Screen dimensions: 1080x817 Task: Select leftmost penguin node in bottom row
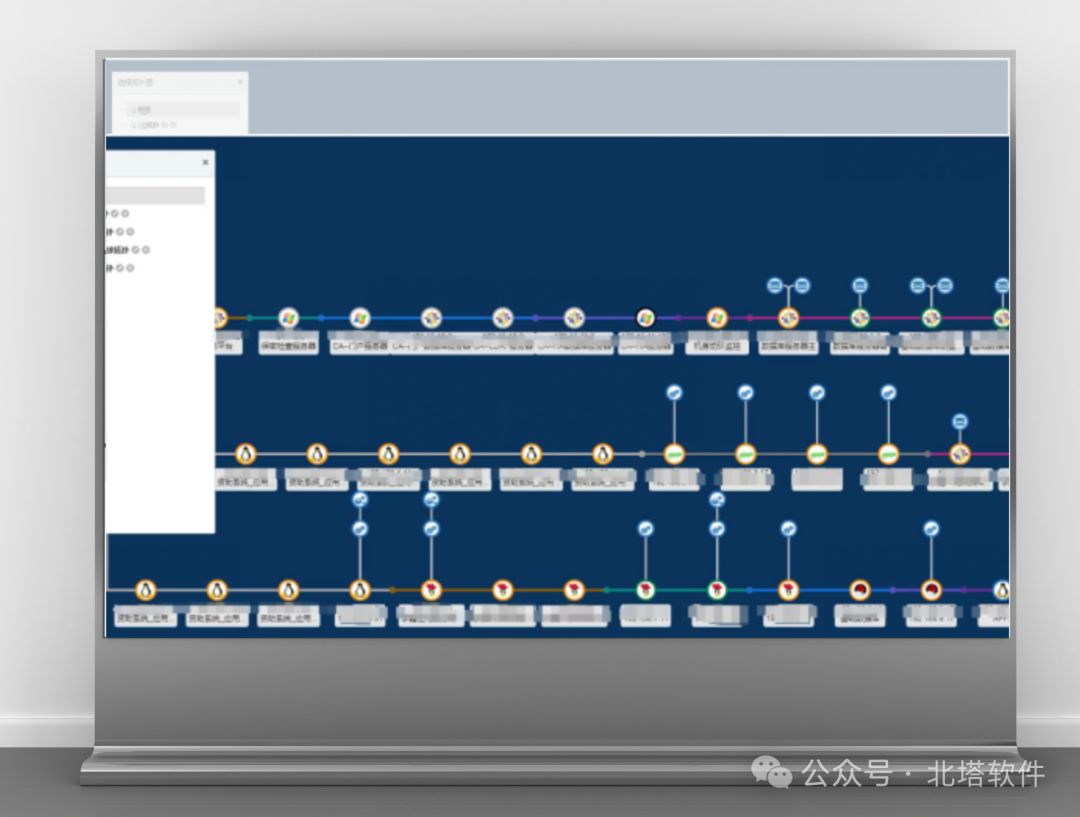tap(145, 590)
